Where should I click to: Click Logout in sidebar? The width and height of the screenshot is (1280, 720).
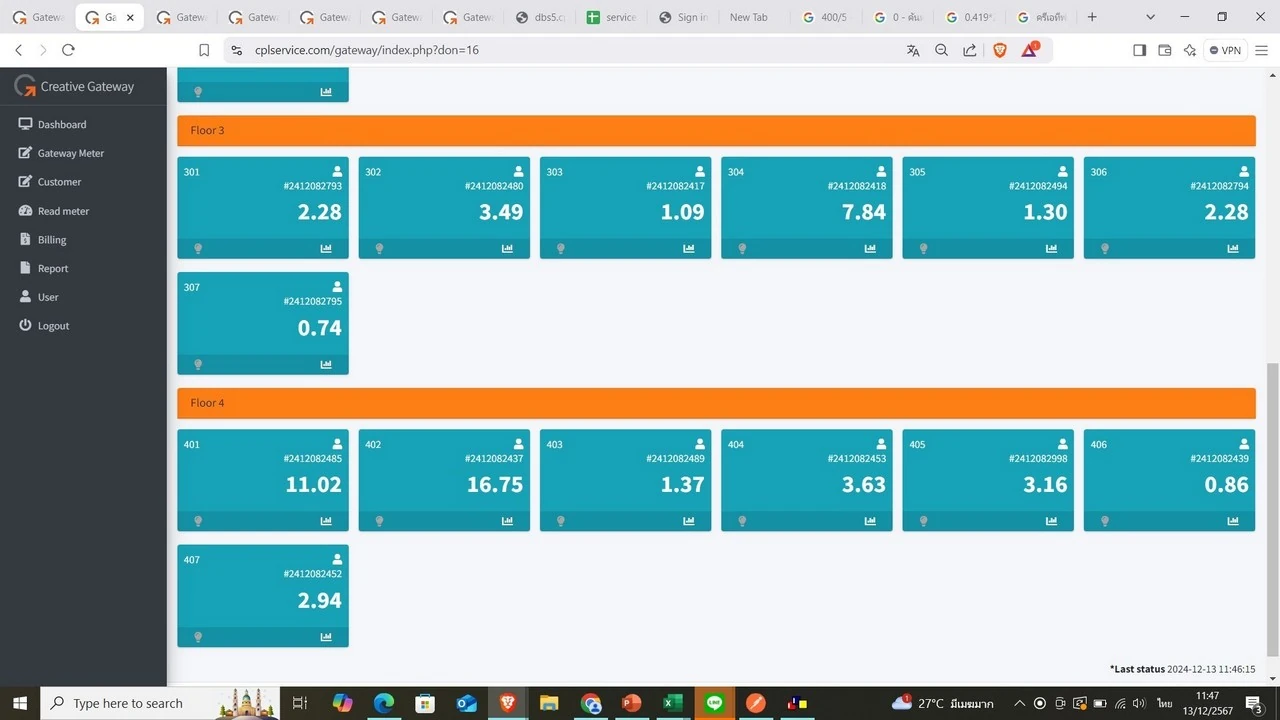point(53,326)
